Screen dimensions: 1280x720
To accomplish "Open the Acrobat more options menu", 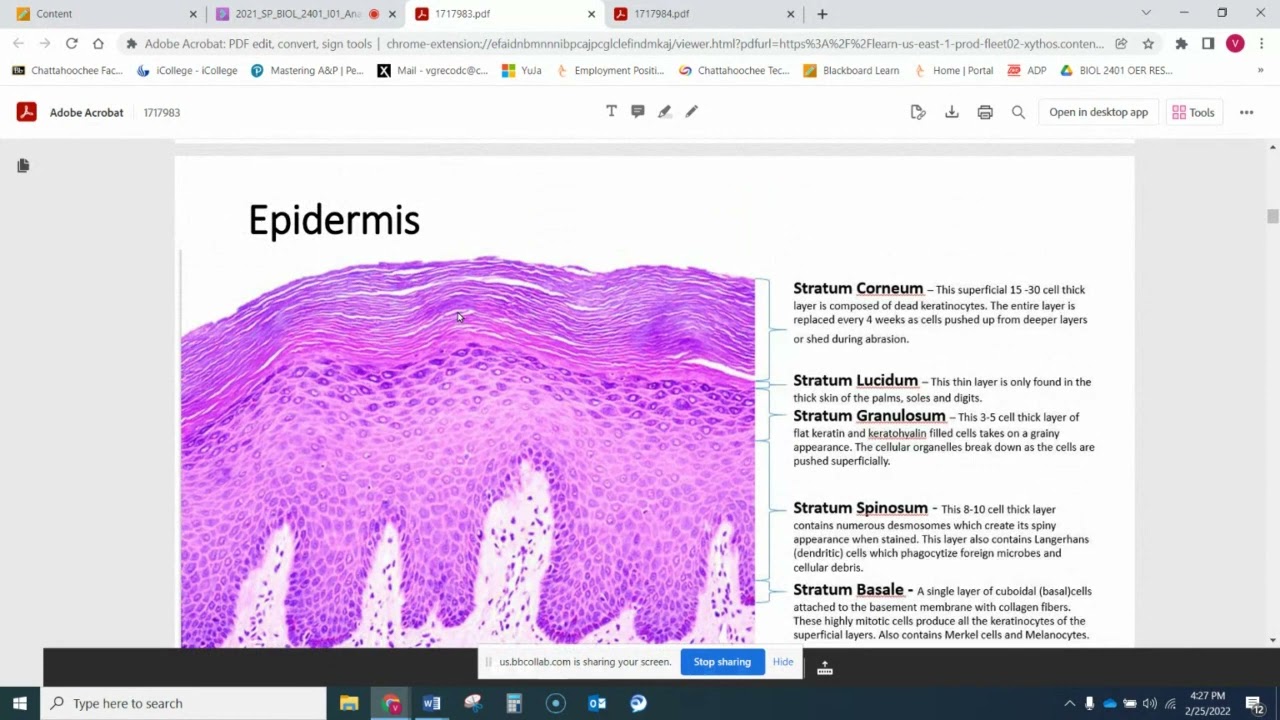I will tap(1246, 112).
